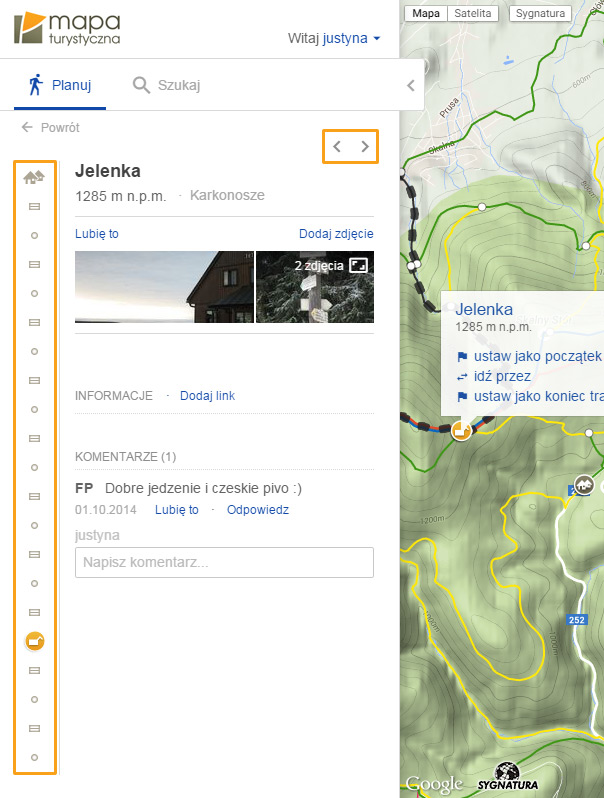The width and height of the screenshot is (604, 798).
Task: Click Dodaj zdjęcie link
Action: 336,234
